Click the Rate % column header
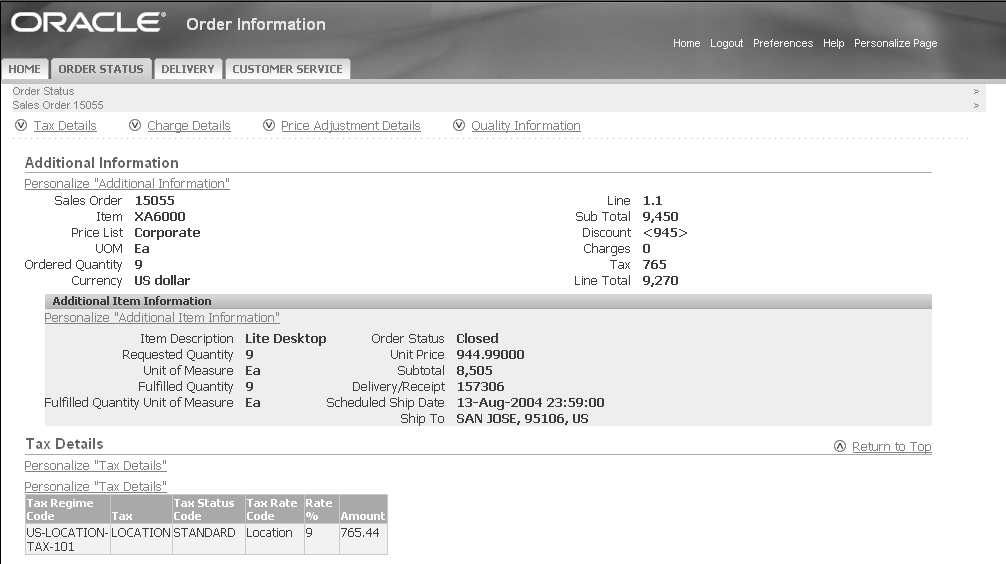Screen dimensions: 1006x564 point(321,509)
